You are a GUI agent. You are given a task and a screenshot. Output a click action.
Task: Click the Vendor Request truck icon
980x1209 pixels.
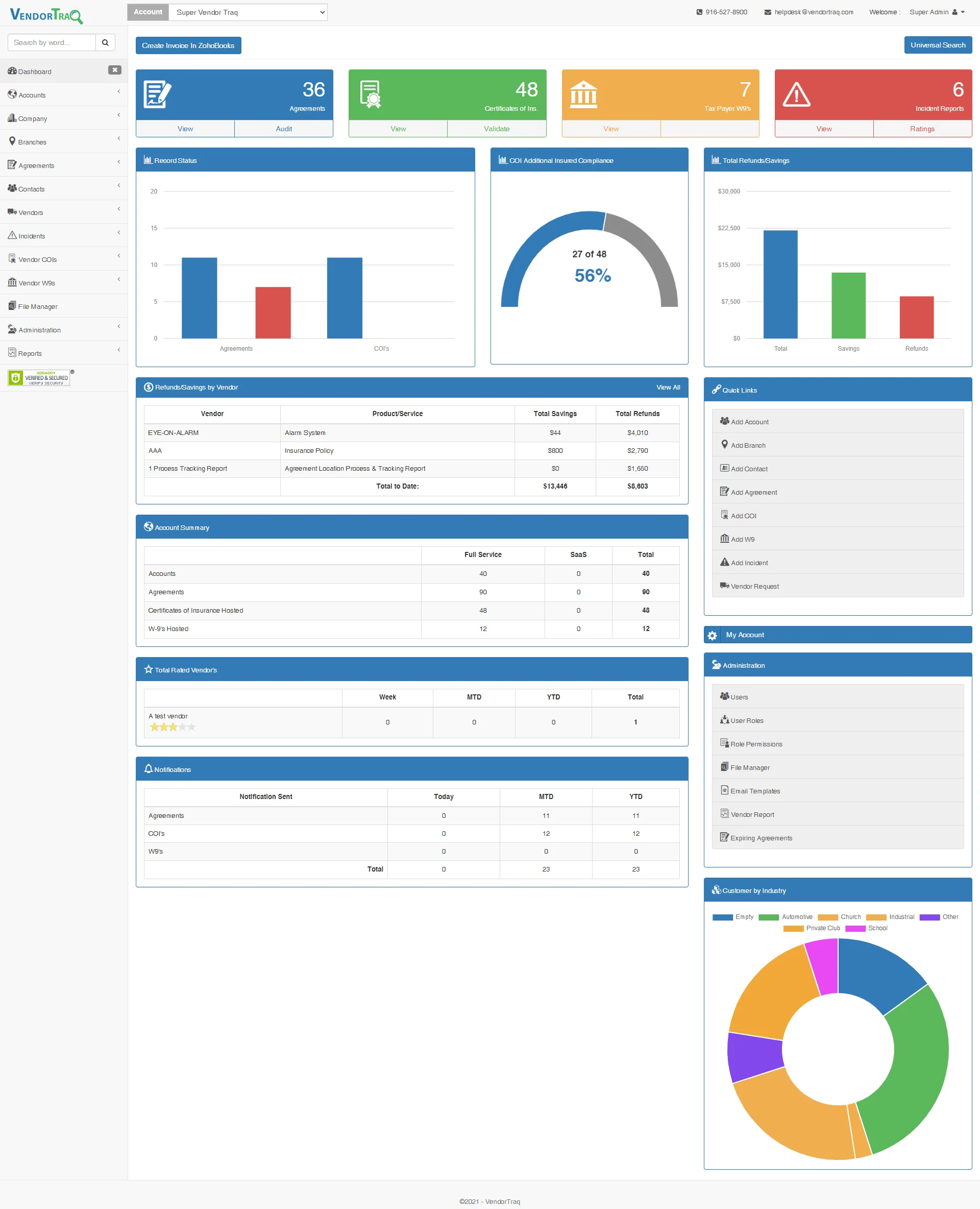724,586
